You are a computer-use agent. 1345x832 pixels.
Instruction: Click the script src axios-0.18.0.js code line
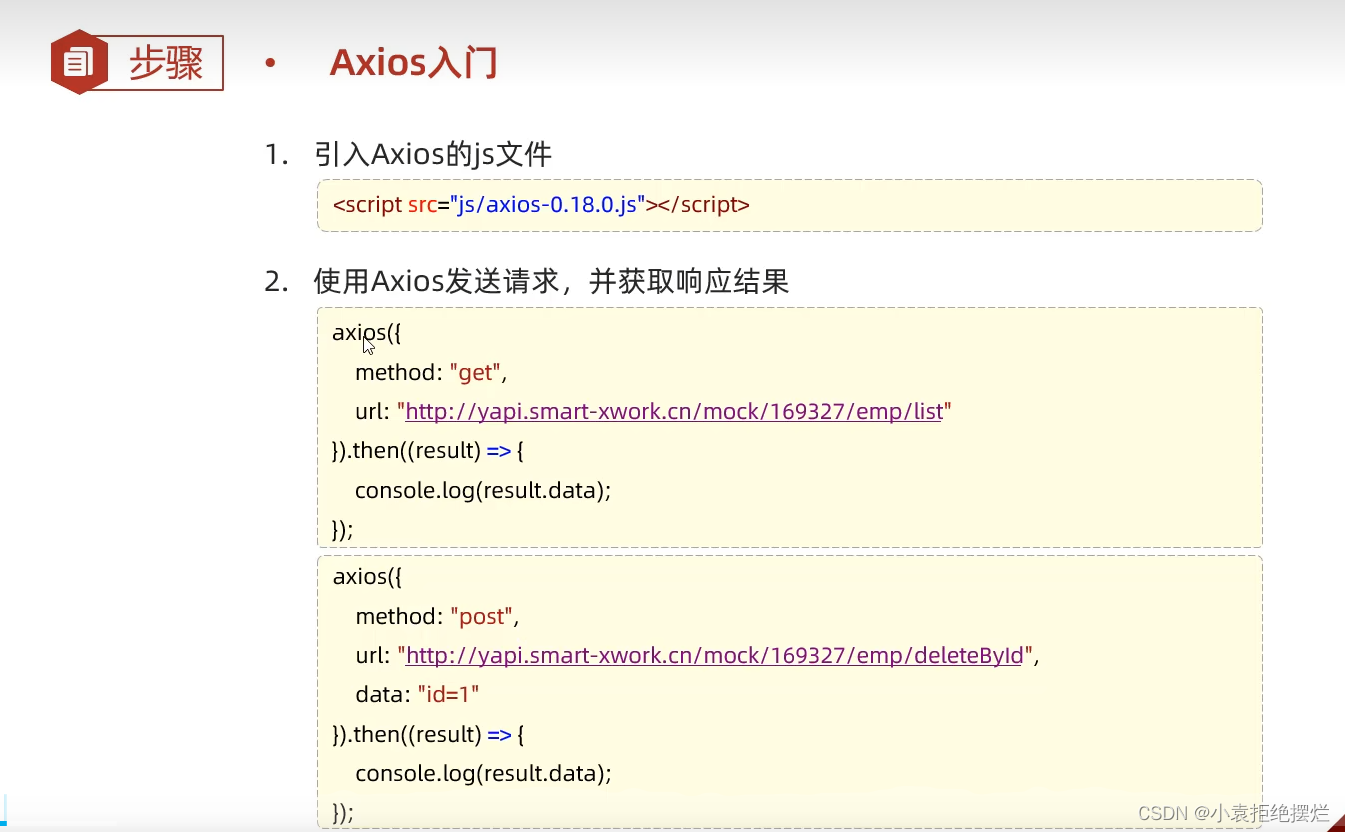click(x=541, y=205)
